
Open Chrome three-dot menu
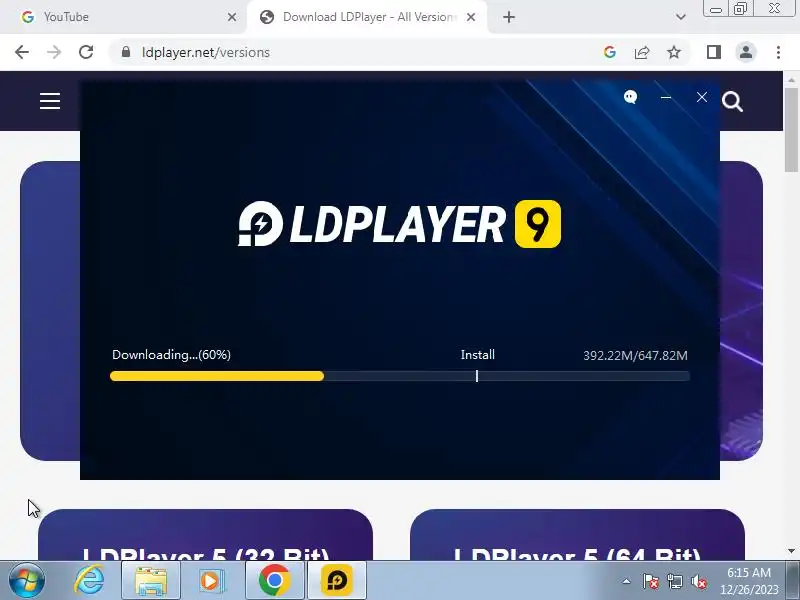(x=778, y=52)
